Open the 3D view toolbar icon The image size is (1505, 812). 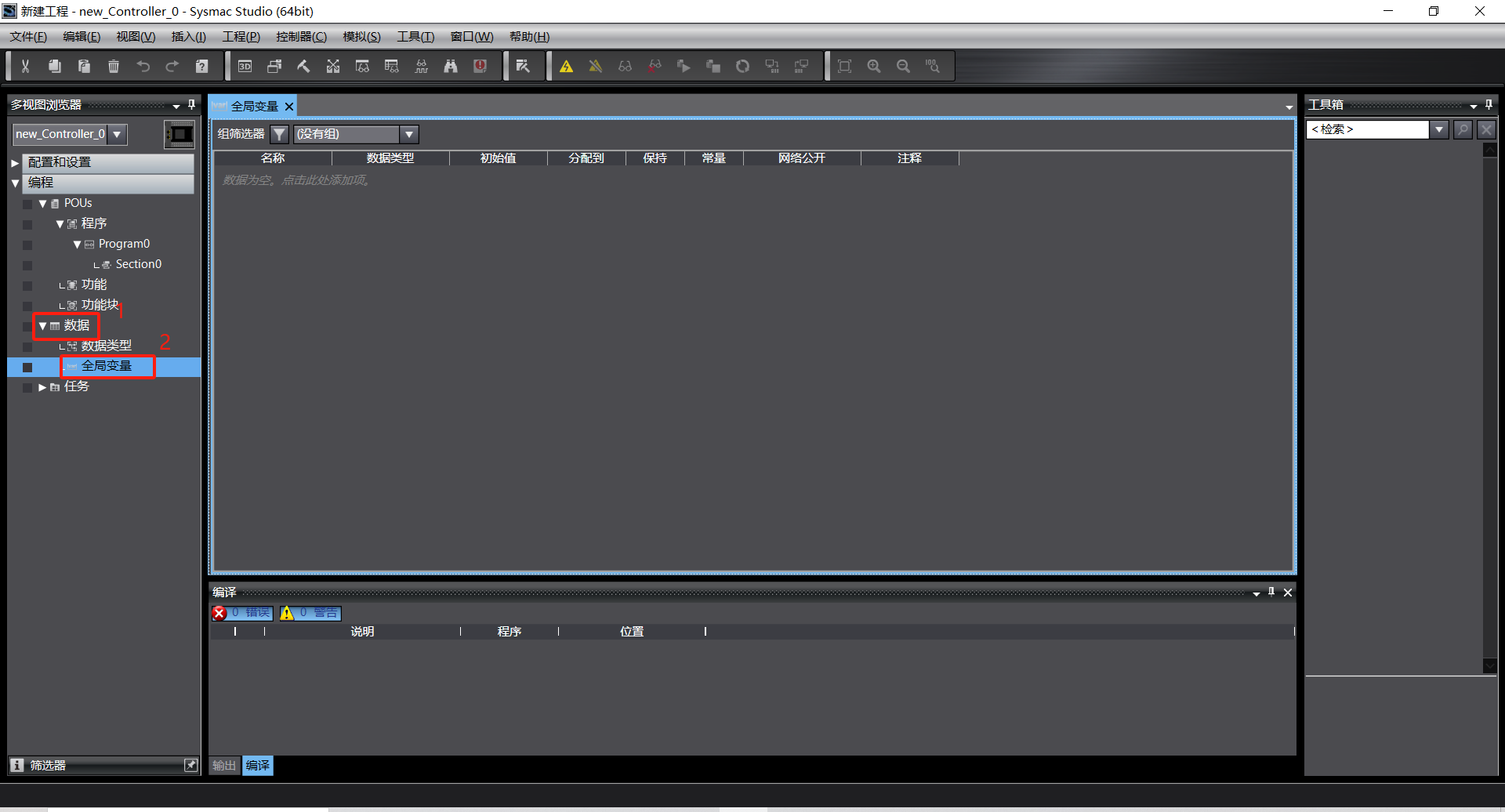245,67
